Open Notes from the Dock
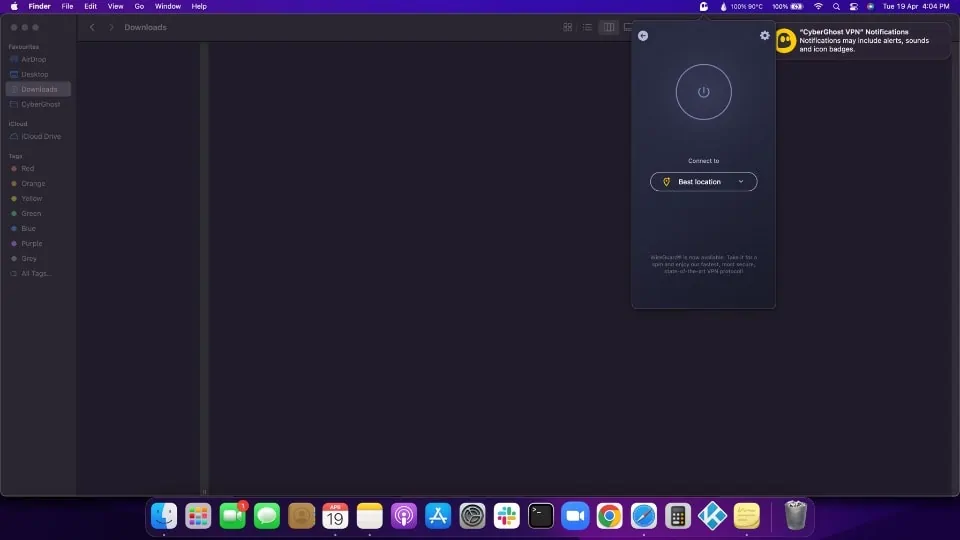The height and width of the screenshot is (540, 960). coord(370,516)
